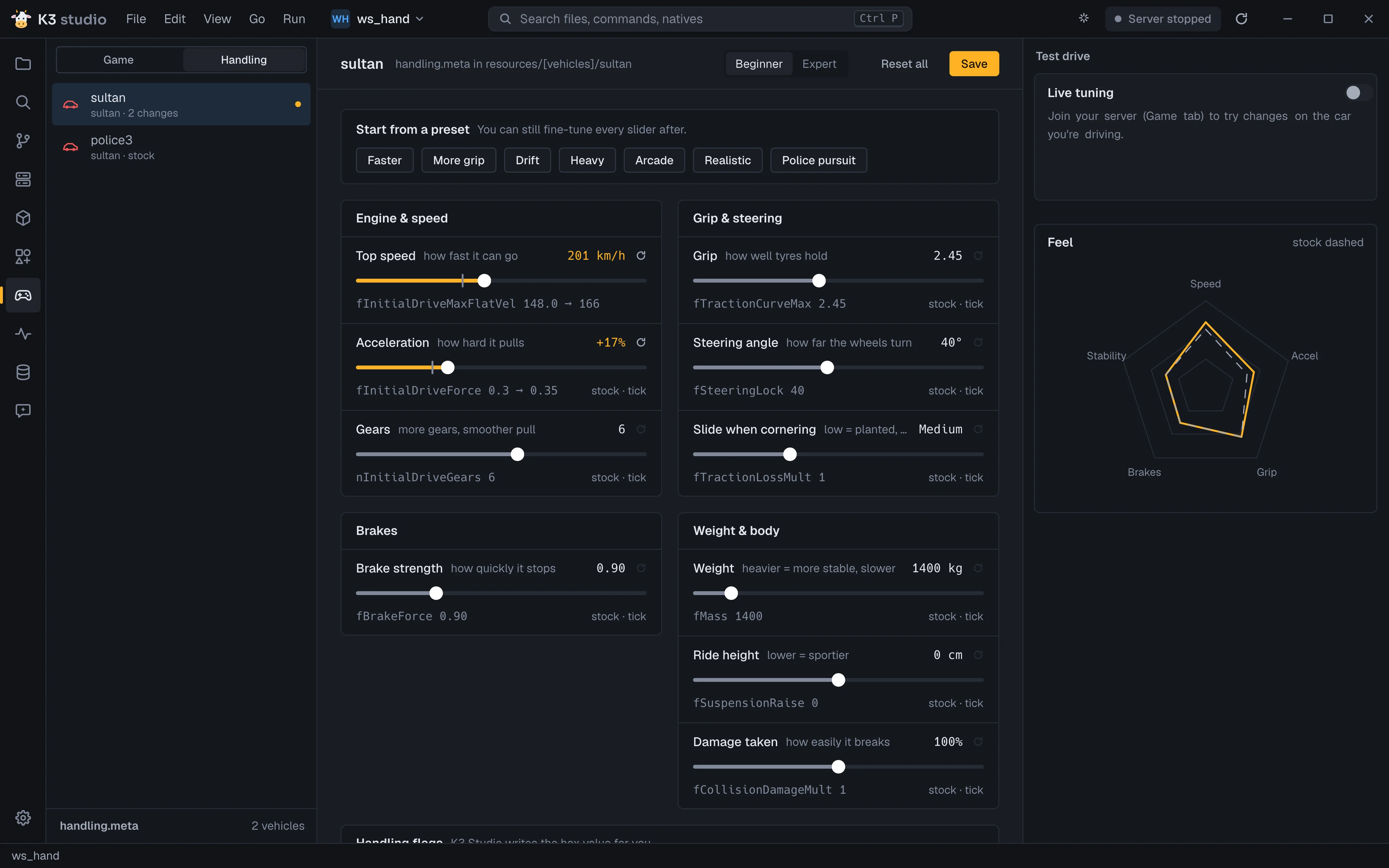The width and height of the screenshot is (1389, 868).
Task: Open the feedback chat sidebar icon
Action: point(23,411)
